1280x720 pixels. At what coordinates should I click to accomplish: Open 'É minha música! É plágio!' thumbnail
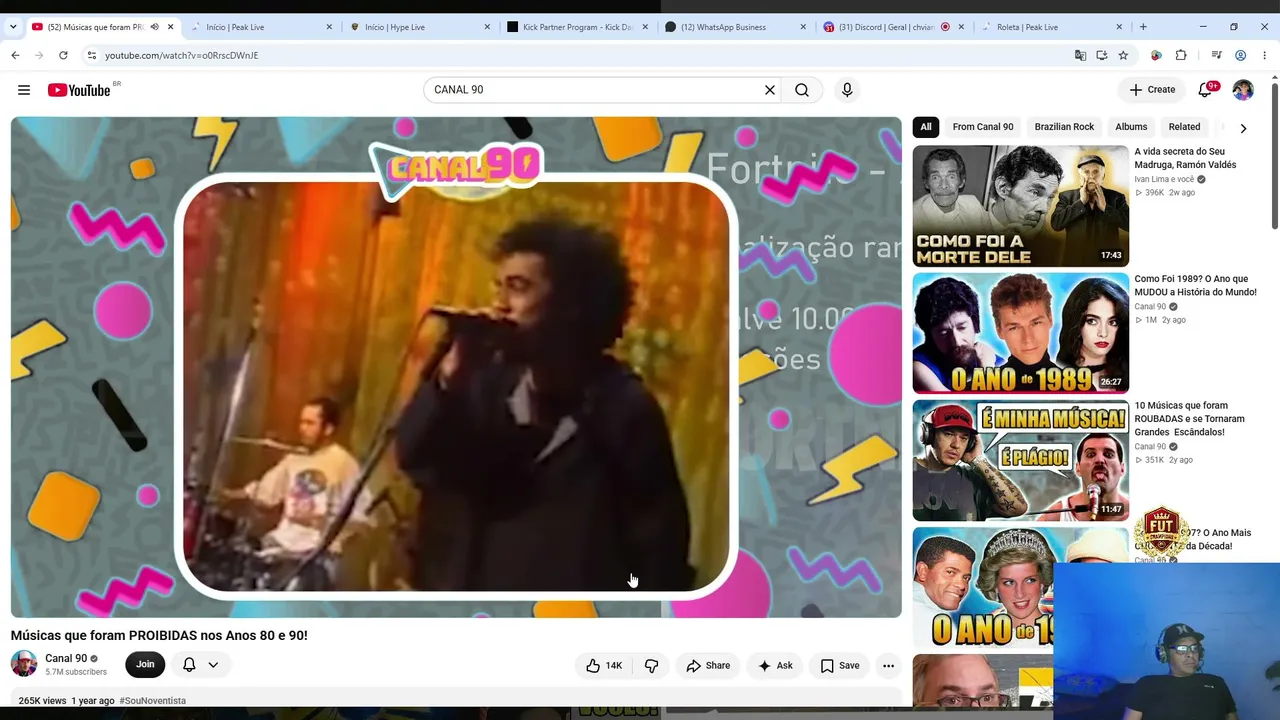click(x=1020, y=460)
